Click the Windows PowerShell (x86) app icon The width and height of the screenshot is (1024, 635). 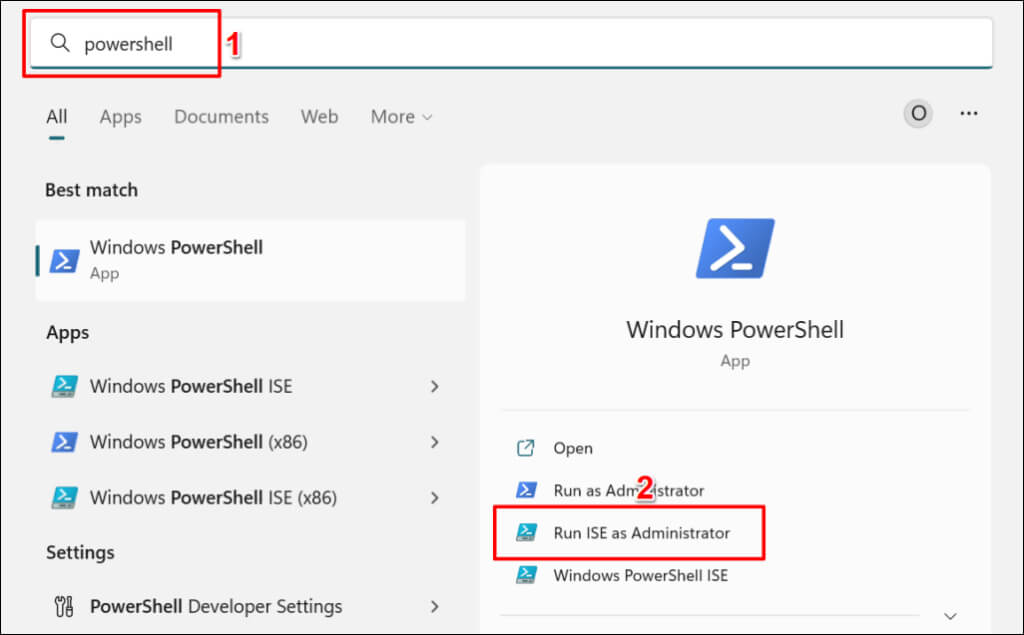[x=65, y=441]
